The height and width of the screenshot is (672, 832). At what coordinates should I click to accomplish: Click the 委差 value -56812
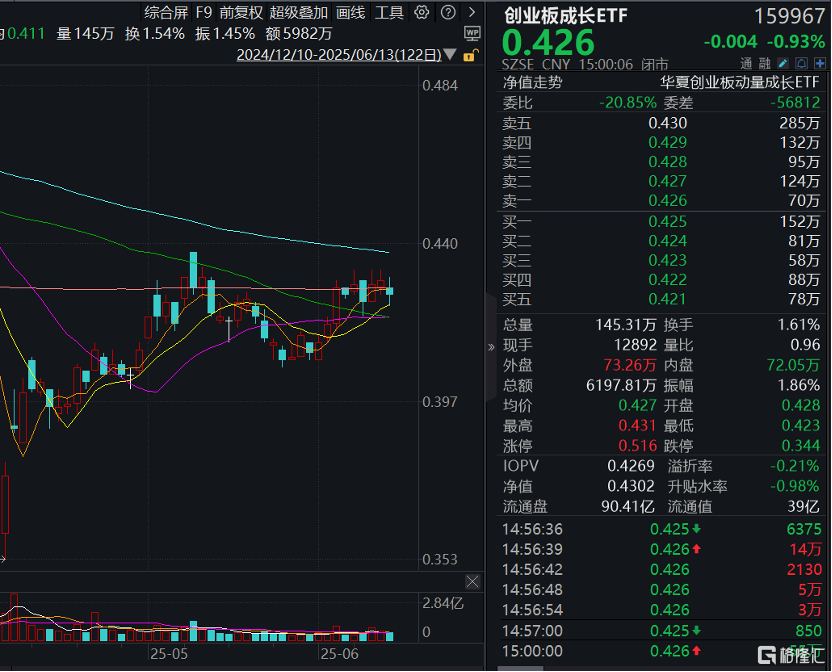click(795, 102)
